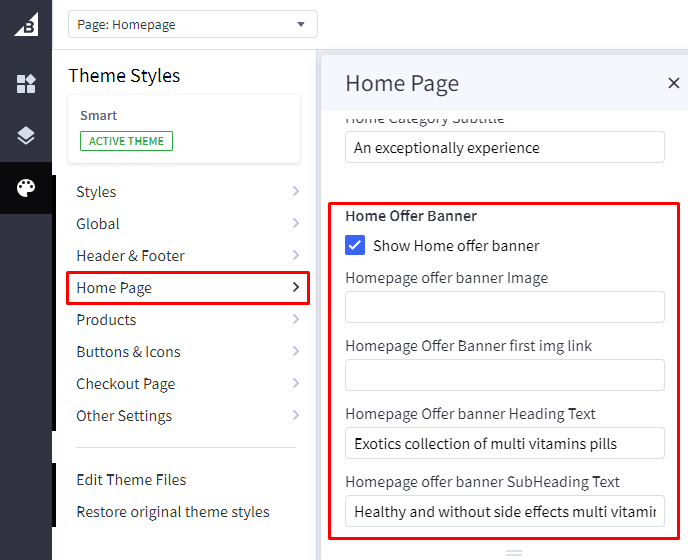Select the theme styles palette icon

click(x=26, y=188)
